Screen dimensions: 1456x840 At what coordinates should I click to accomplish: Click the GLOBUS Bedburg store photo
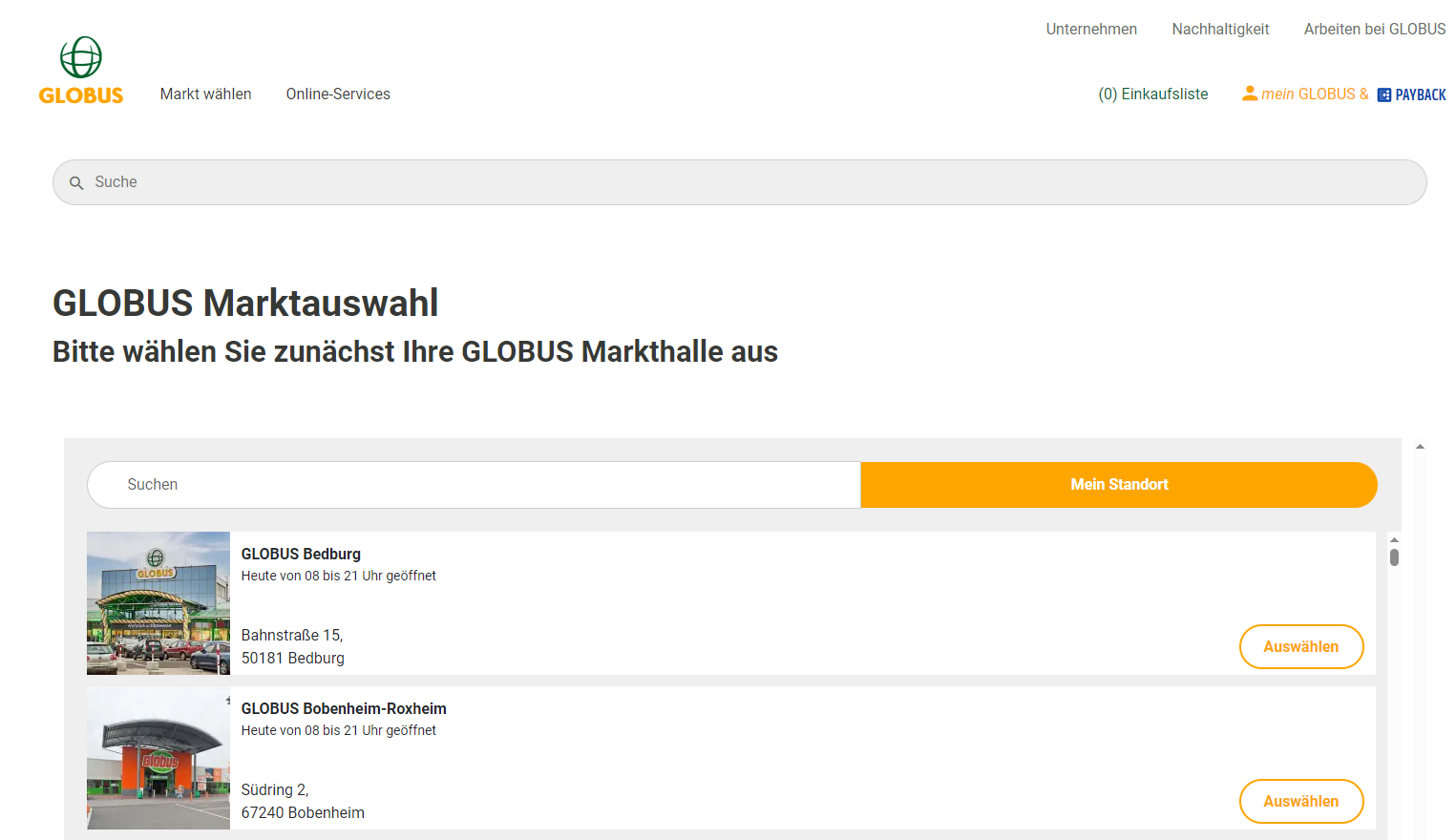click(x=158, y=603)
